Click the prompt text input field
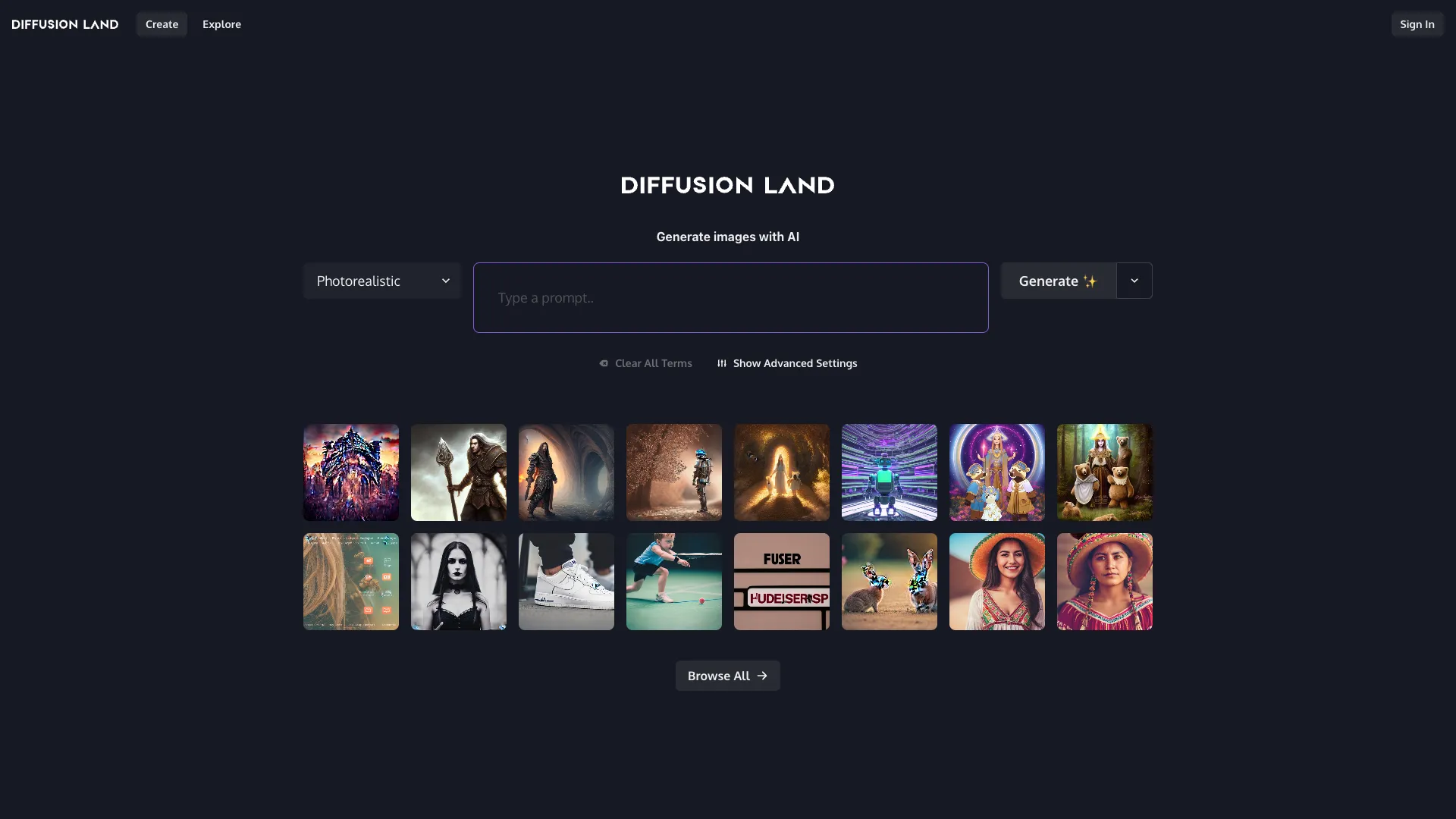The width and height of the screenshot is (1456, 819). click(730, 297)
